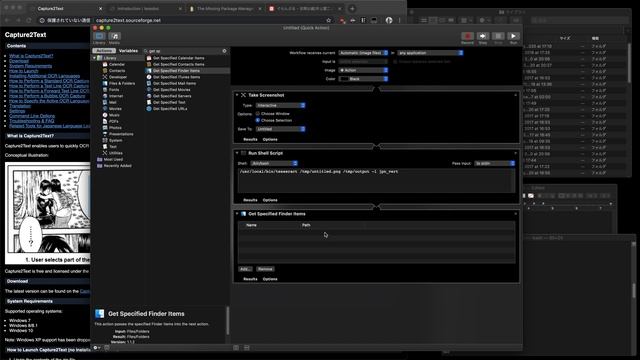The height and width of the screenshot is (360, 640).
Task: Select the Contacts library category
Action: pyautogui.click(x=116, y=71)
